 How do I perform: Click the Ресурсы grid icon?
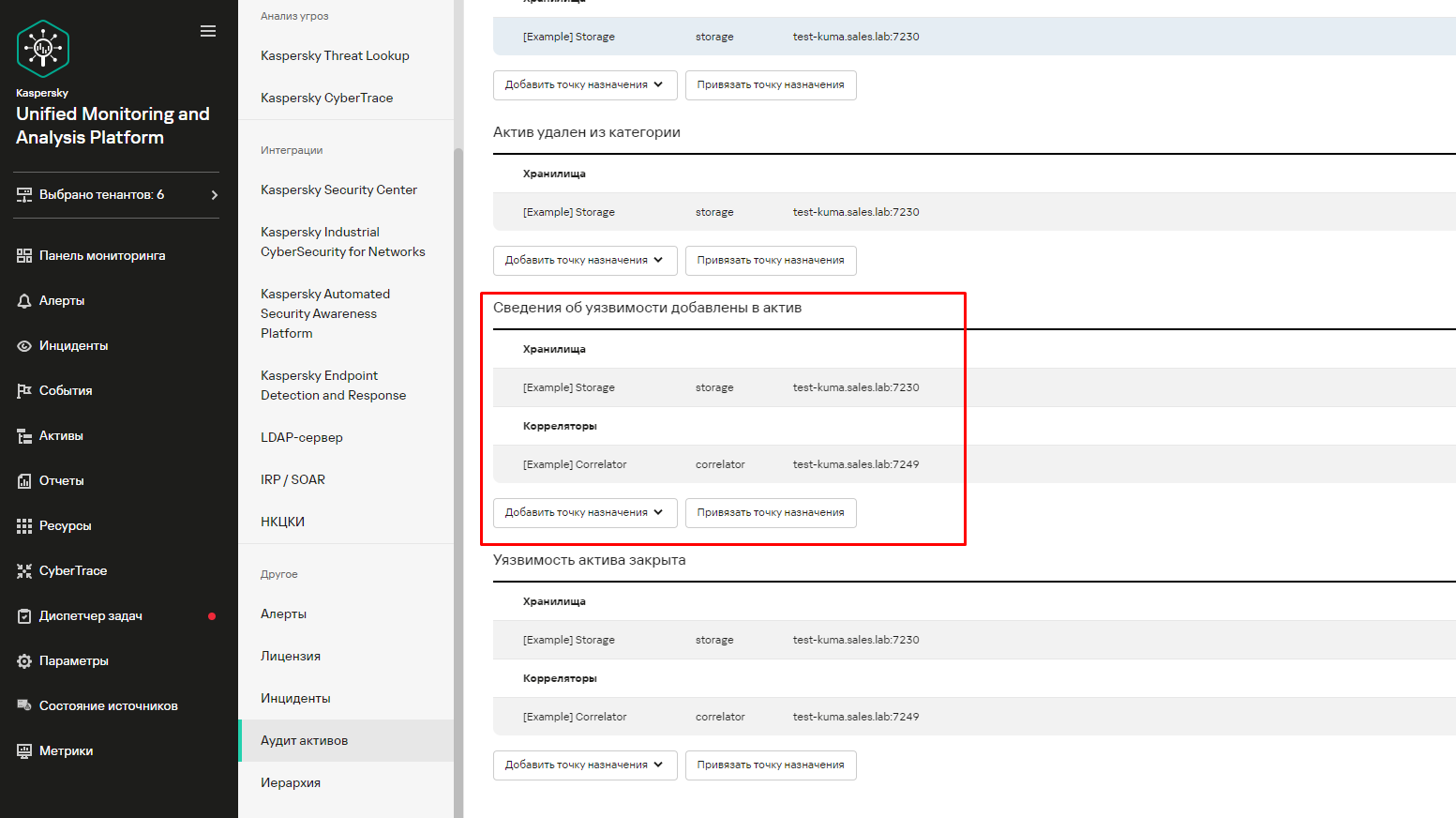click(x=24, y=525)
